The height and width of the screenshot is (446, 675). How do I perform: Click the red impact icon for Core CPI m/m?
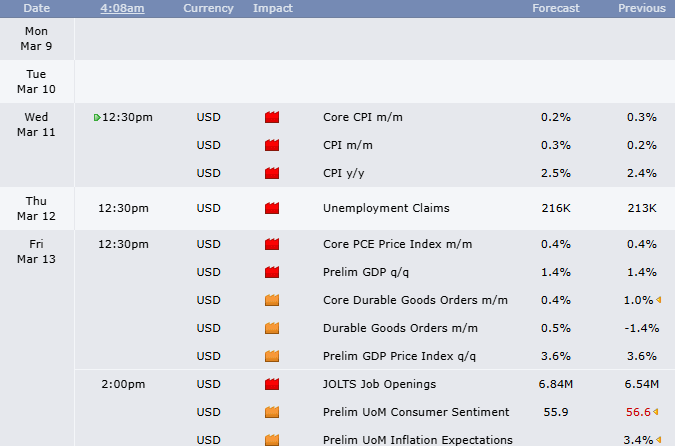pyautogui.click(x=272, y=117)
